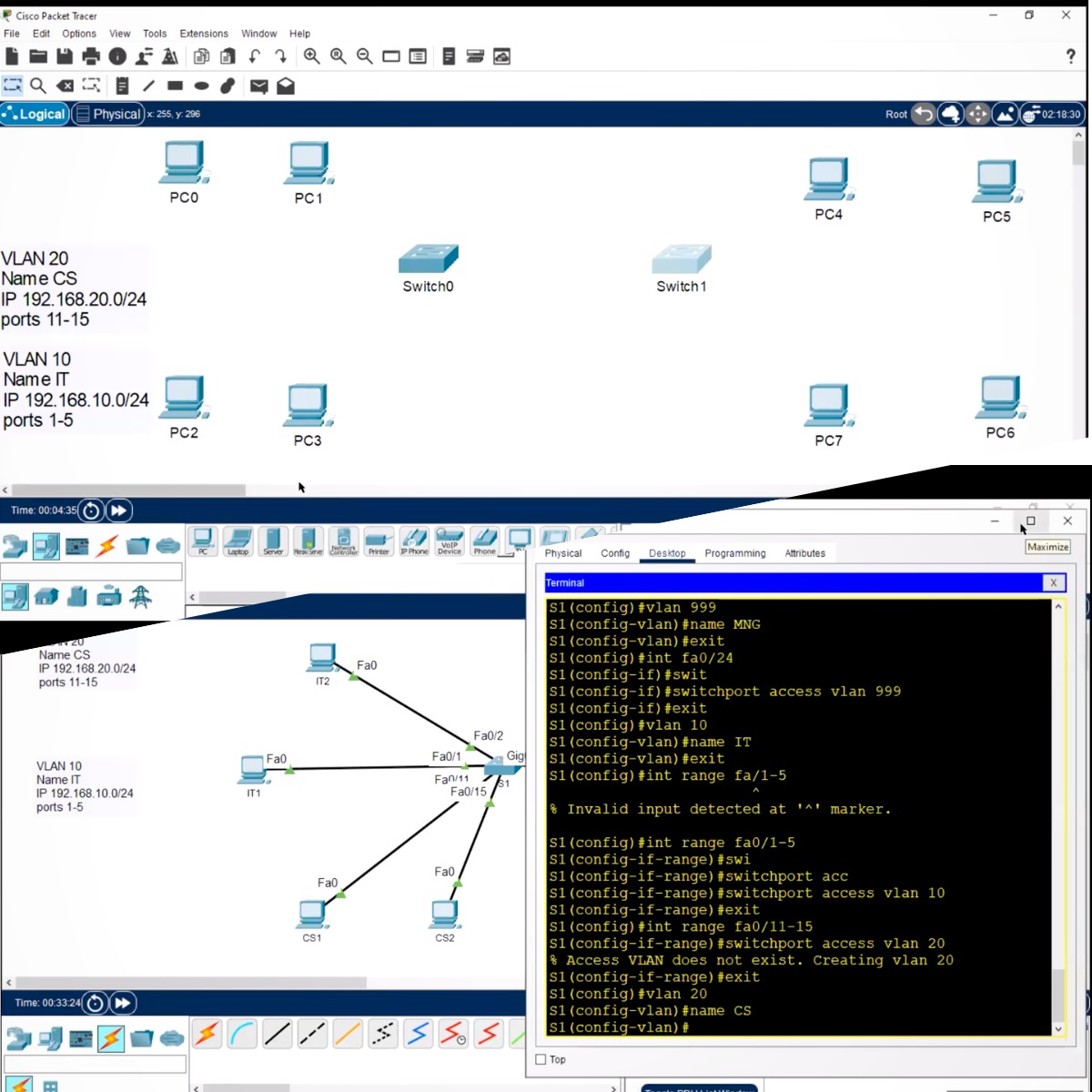Select Switch1 on the workspace
This screenshot has width=1092, height=1092.
pos(682,259)
